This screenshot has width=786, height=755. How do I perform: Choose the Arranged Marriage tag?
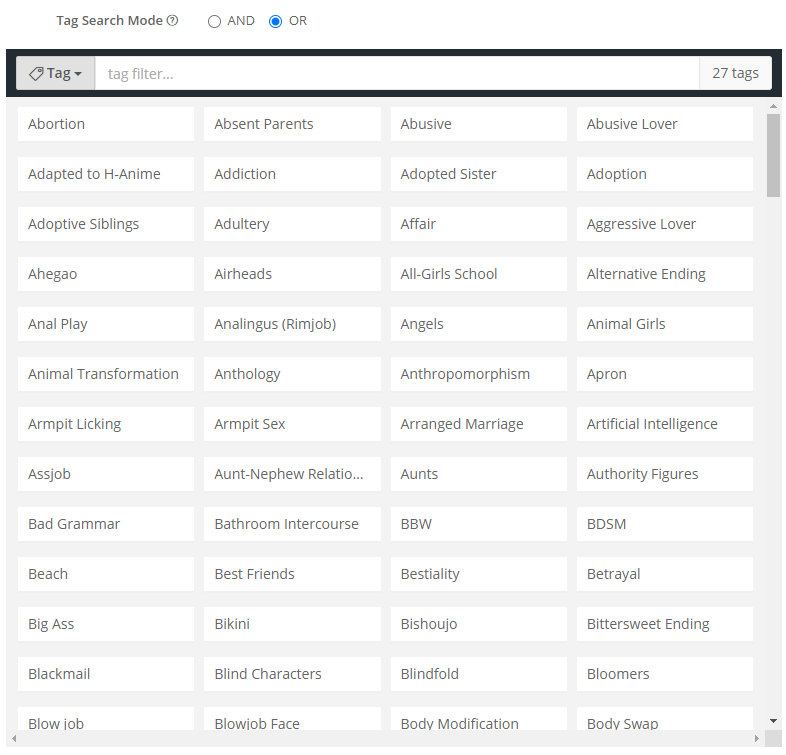(478, 424)
